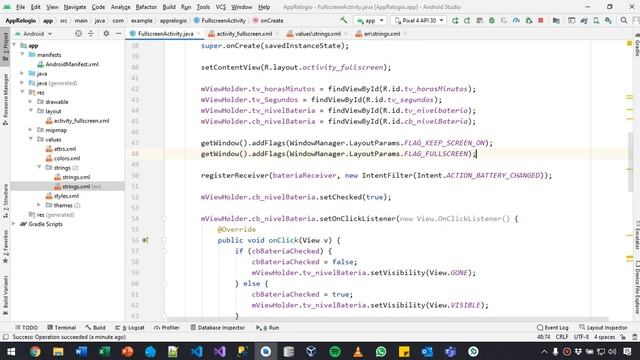Open the app run configuration dropdown
Screen dimensions: 640x360
pos(370,20)
